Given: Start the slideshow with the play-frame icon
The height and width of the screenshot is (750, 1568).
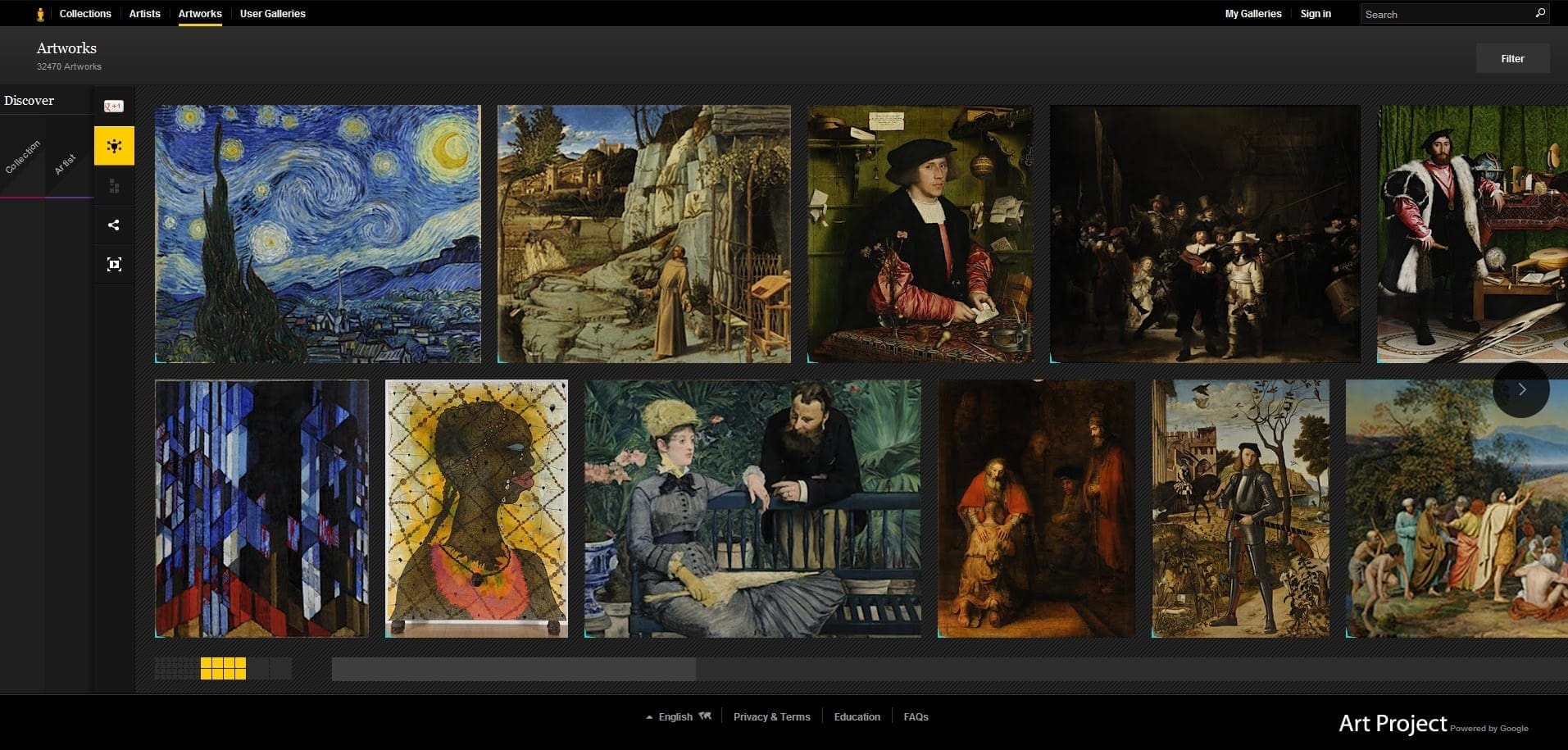Looking at the screenshot, I should tap(114, 264).
